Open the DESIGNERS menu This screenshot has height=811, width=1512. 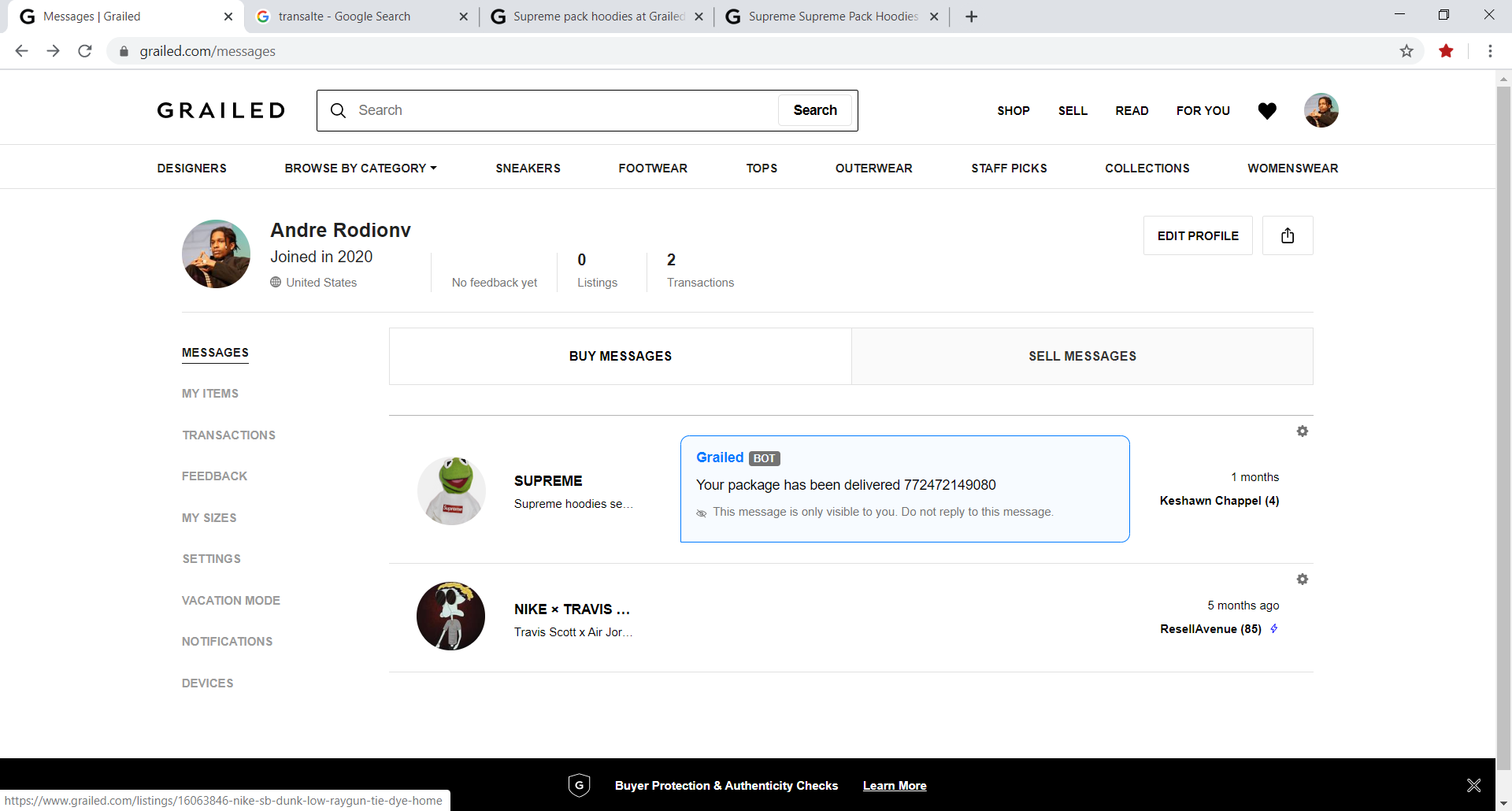191,168
